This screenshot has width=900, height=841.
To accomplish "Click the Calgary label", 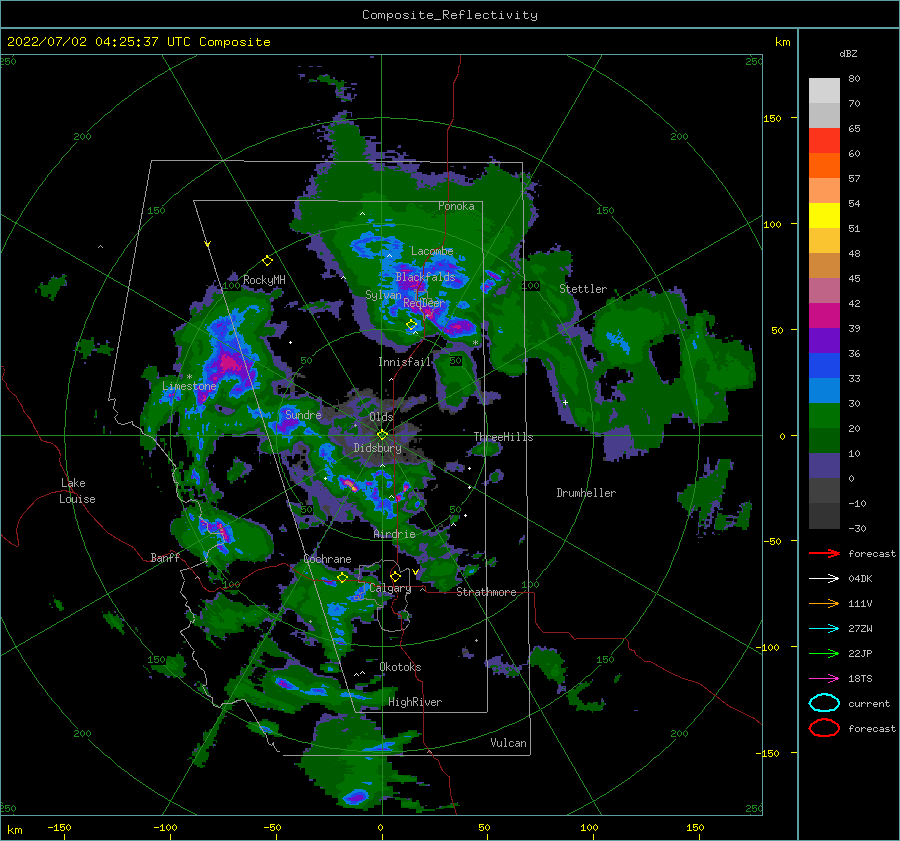I will [390, 588].
